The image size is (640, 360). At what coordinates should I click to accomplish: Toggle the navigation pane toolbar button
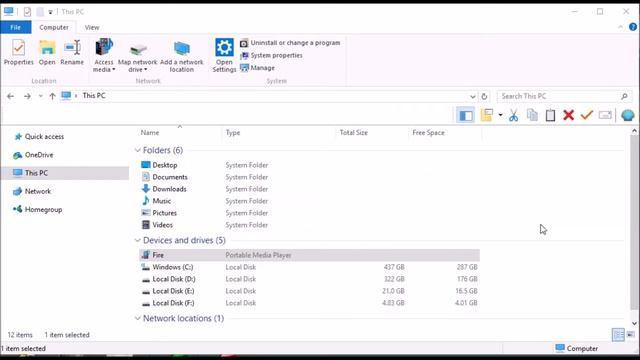[x=466, y=116]
